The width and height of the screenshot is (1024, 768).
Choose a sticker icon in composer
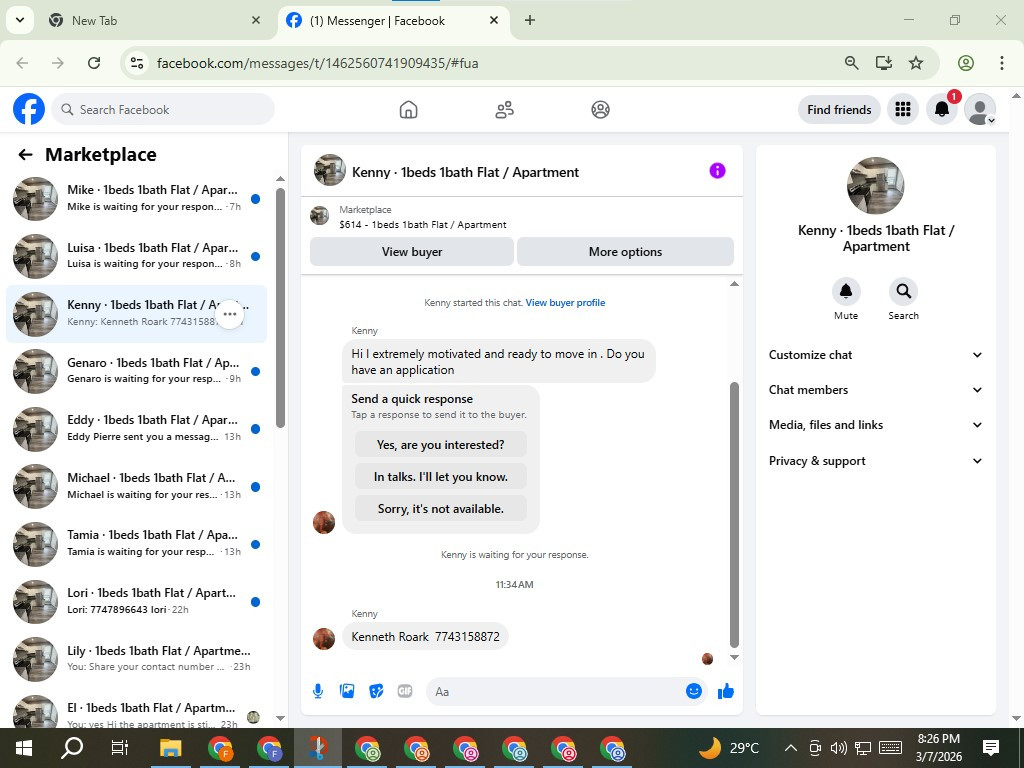(376, 691)
